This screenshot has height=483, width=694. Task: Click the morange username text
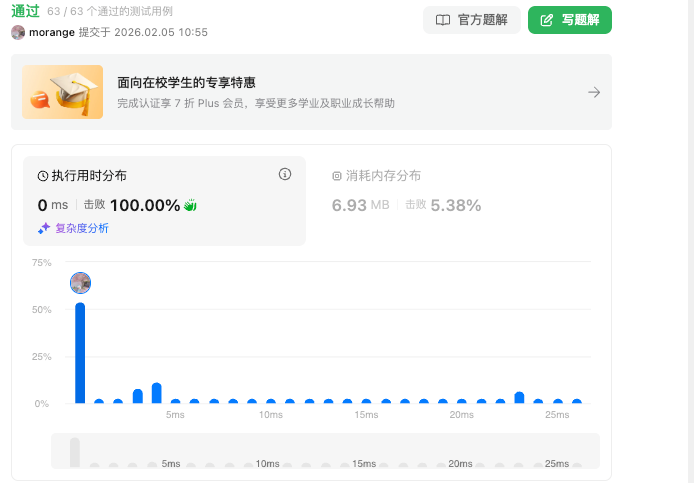(52, 32)
